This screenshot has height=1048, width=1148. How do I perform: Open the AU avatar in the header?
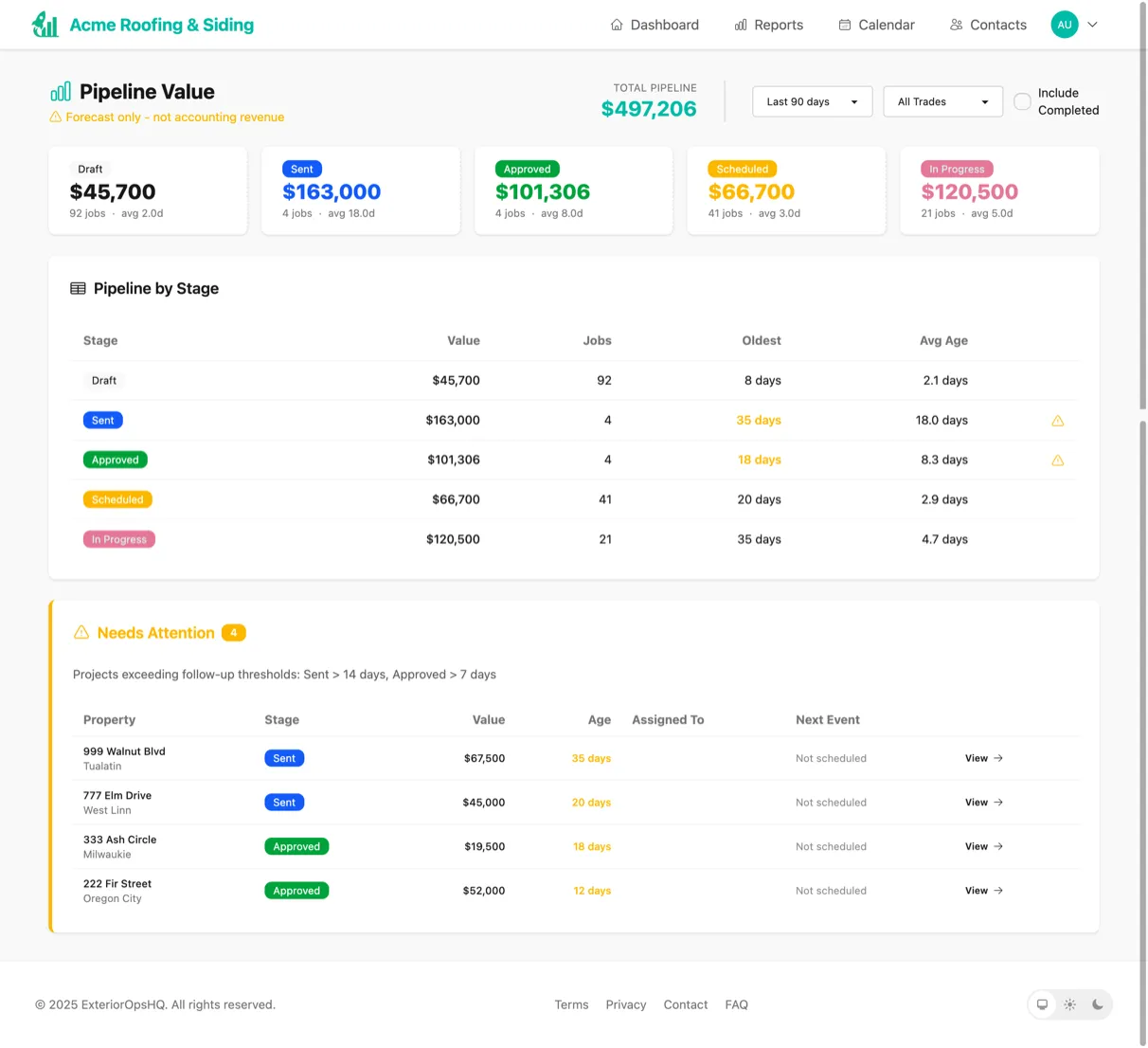click(x=1065, y=24)
